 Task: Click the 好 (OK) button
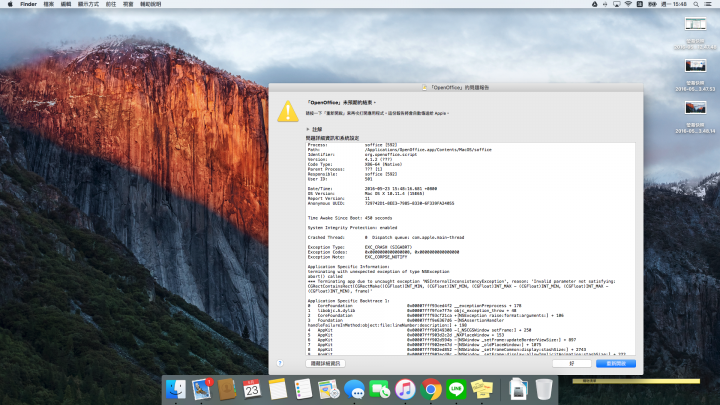click(572, 363)
